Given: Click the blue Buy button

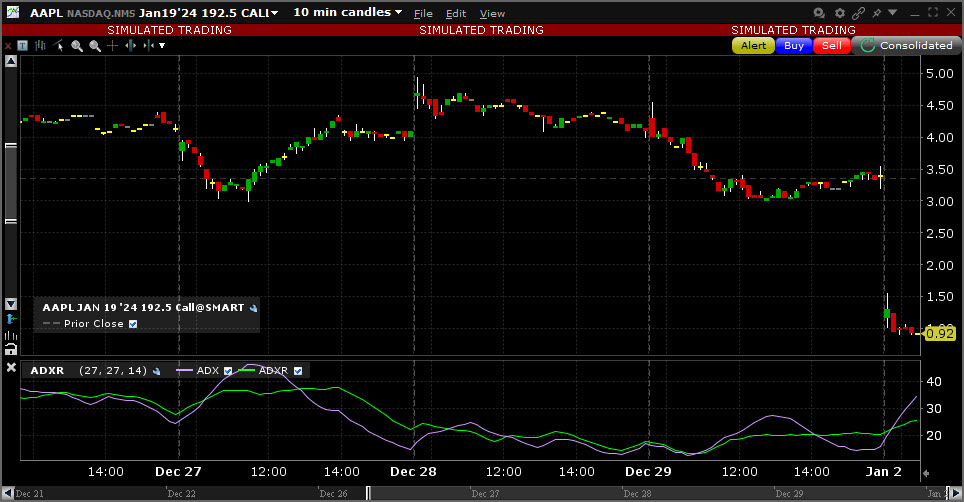Looking at the screenshot, I should point(794,45).
